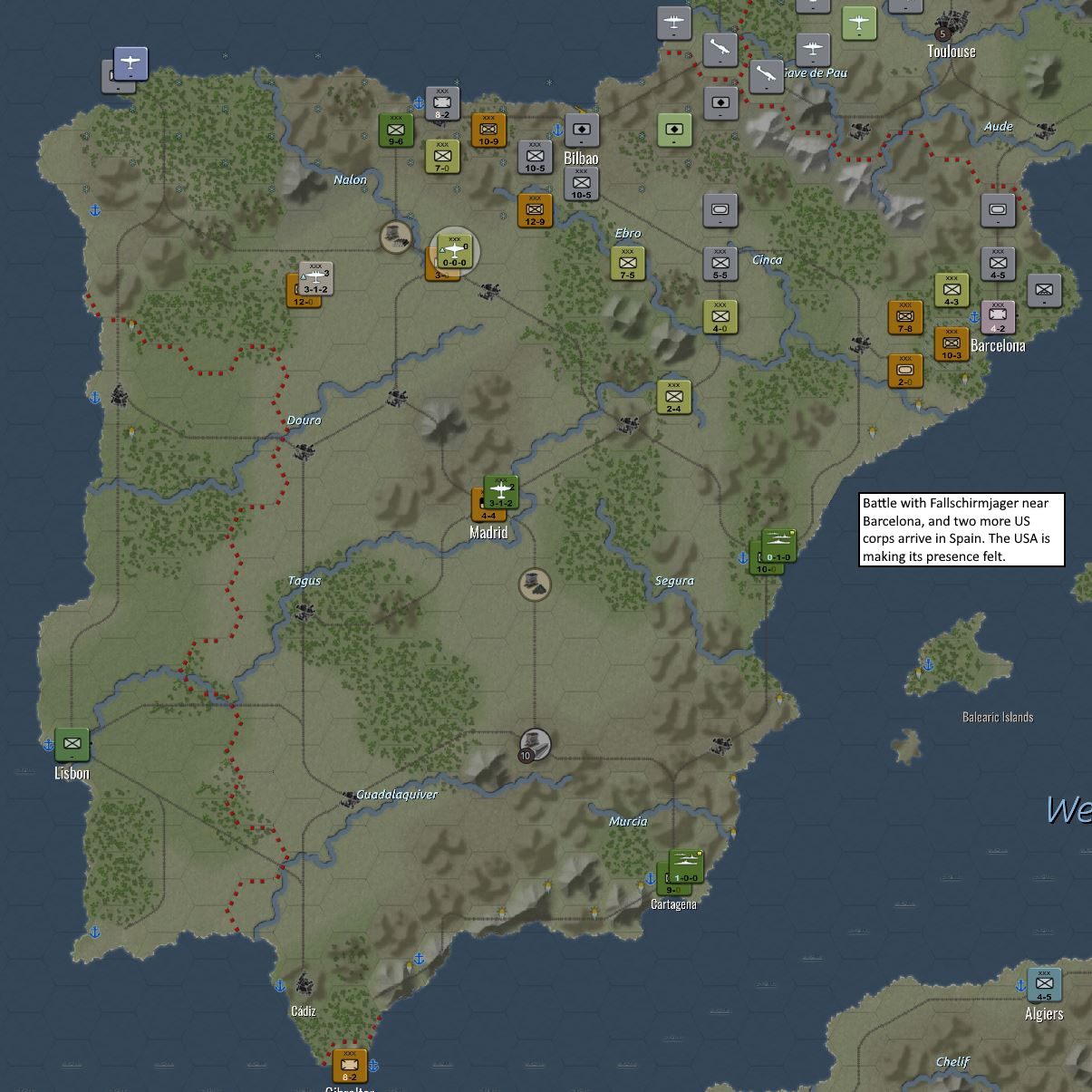Select the orange 8-2 unit at Gibraltar
Image resolution: width=1092 pixels, height=1092 pixels.
point(350,1065)
